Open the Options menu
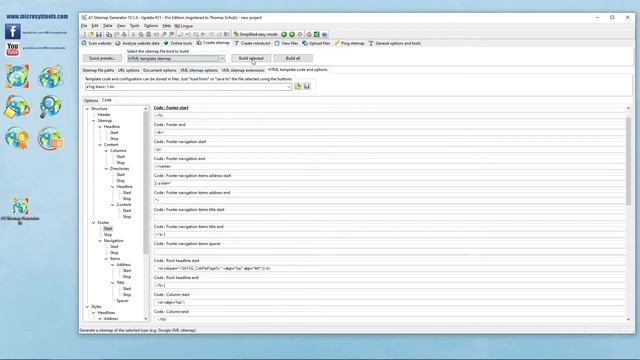640x360 pixels. pos(151,26)
